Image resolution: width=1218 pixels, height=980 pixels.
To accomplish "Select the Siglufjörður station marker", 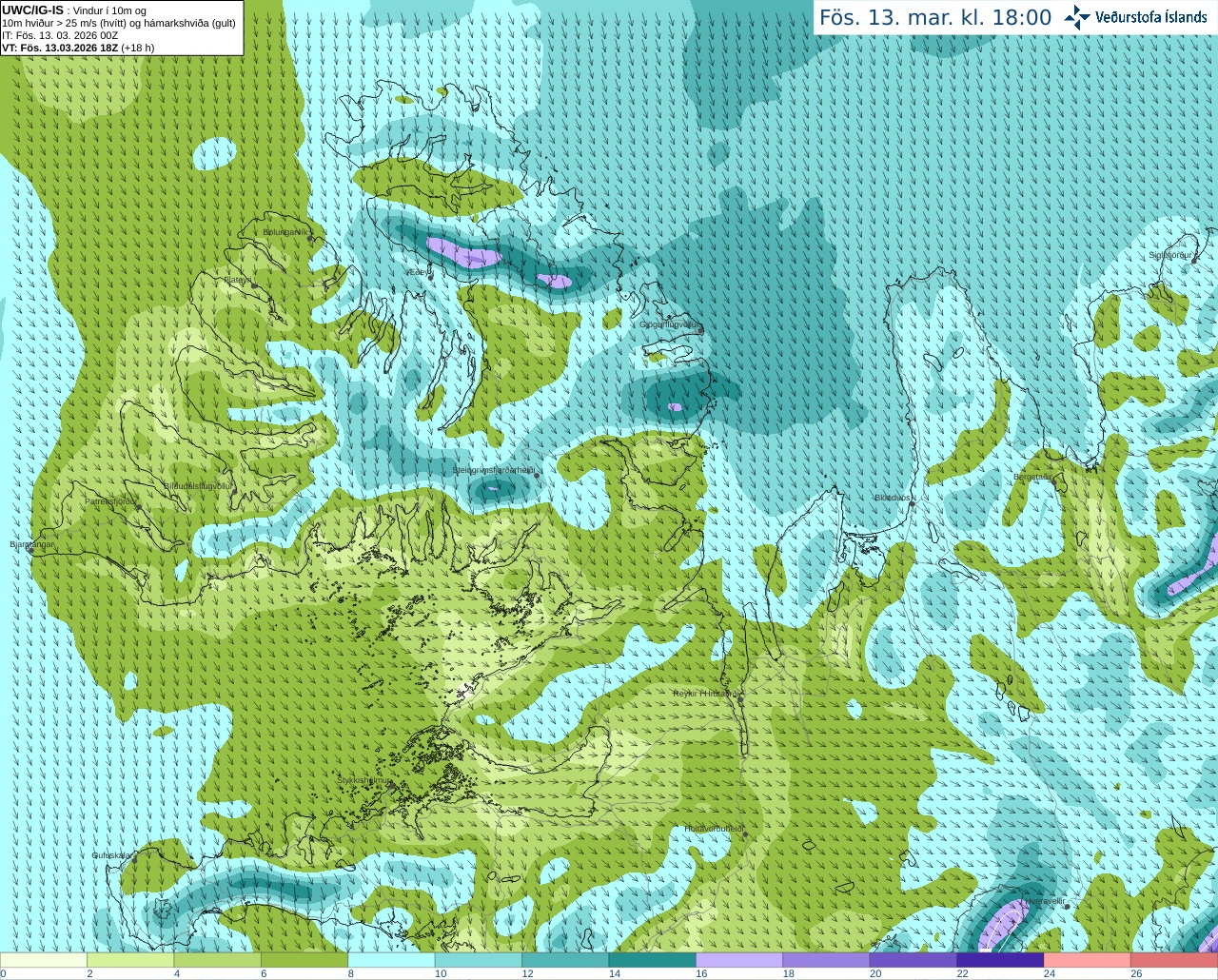I will [x=1192, y=261].
